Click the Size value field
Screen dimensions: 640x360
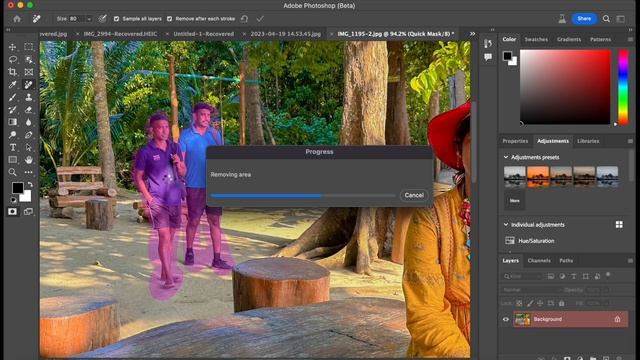pos(77,19)
